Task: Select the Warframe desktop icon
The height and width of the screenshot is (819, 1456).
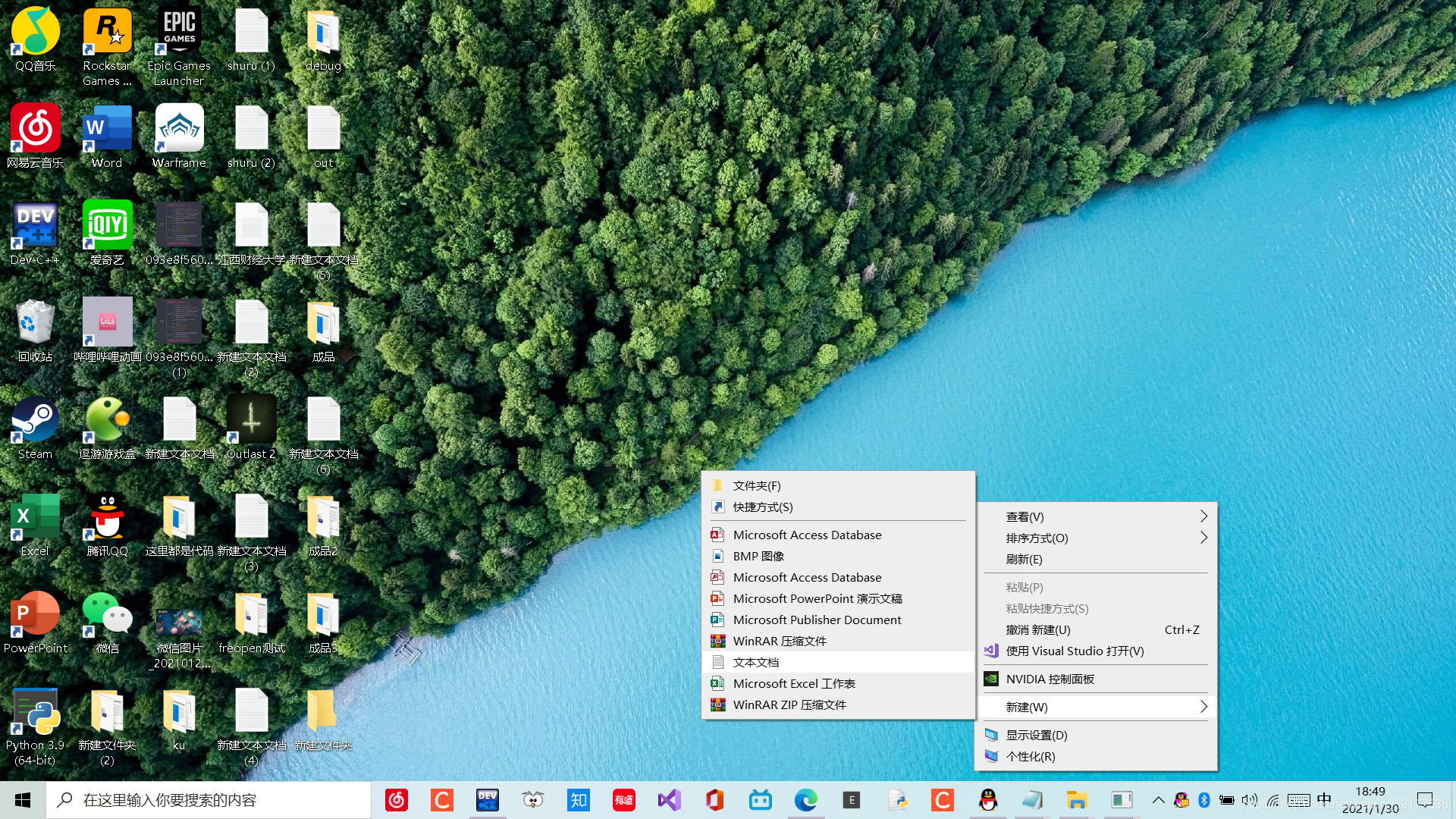Action: [x=179, y=129]
